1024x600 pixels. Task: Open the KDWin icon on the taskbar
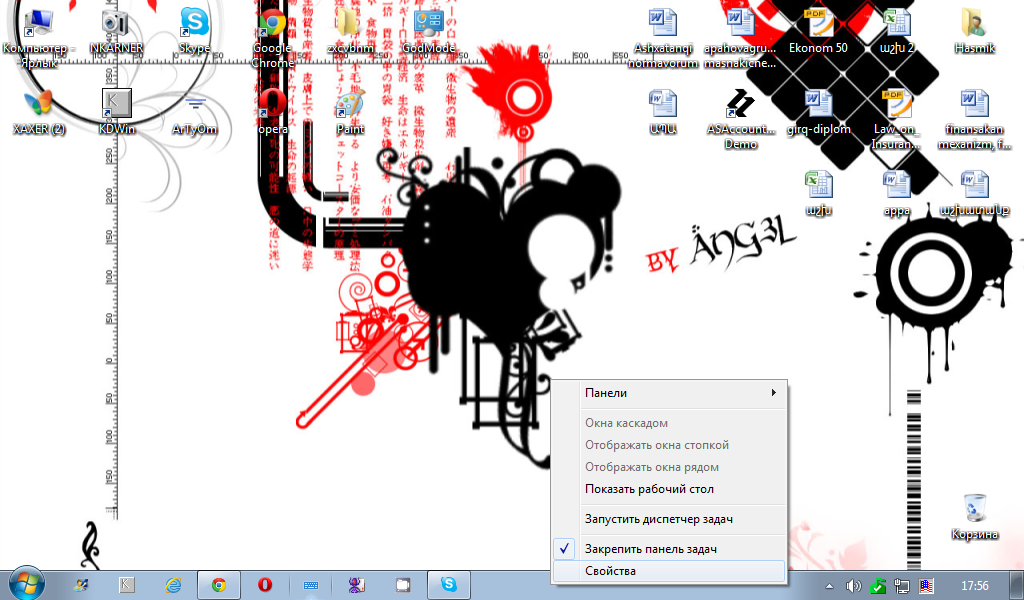point(127,585)
